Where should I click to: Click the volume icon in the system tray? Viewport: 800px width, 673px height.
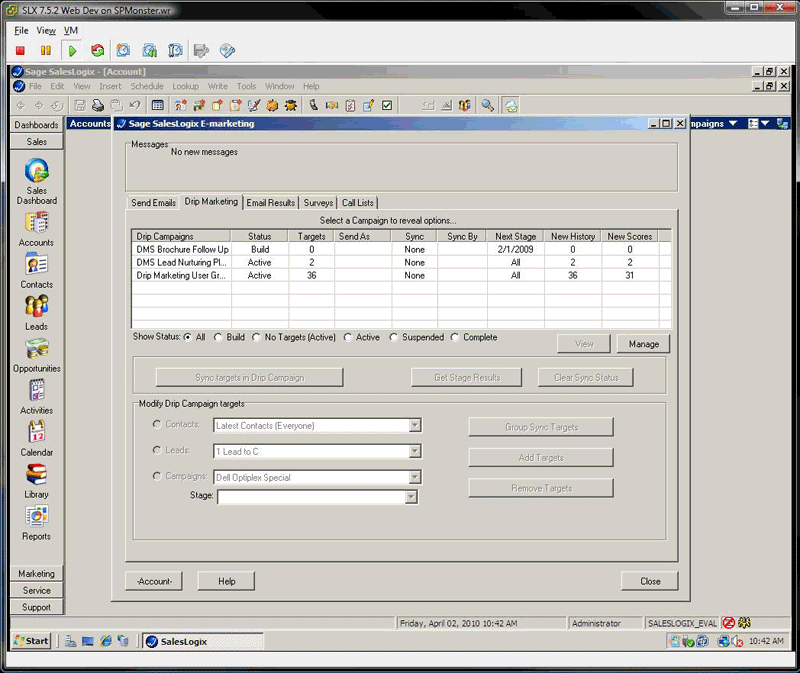click(x=737, y=641)
